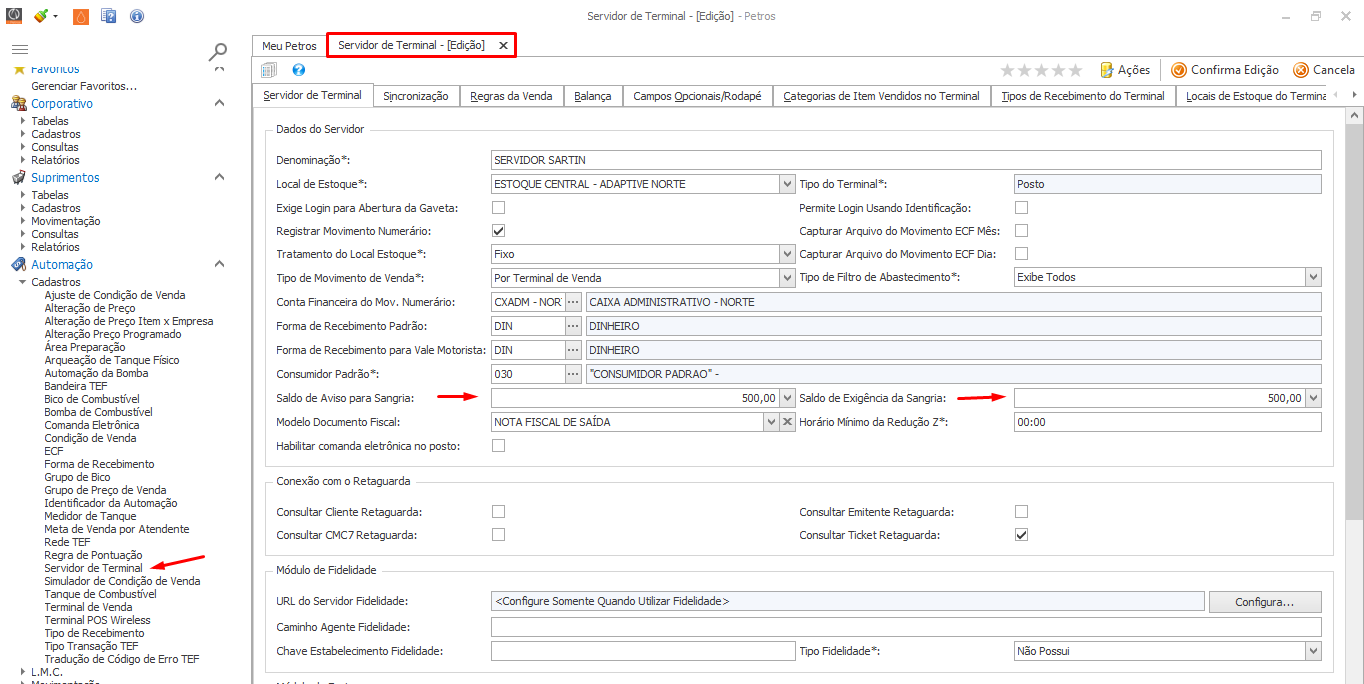Collapse the Automação section chevron
This screenshot has width=1364, height=684.
[220, 264]
